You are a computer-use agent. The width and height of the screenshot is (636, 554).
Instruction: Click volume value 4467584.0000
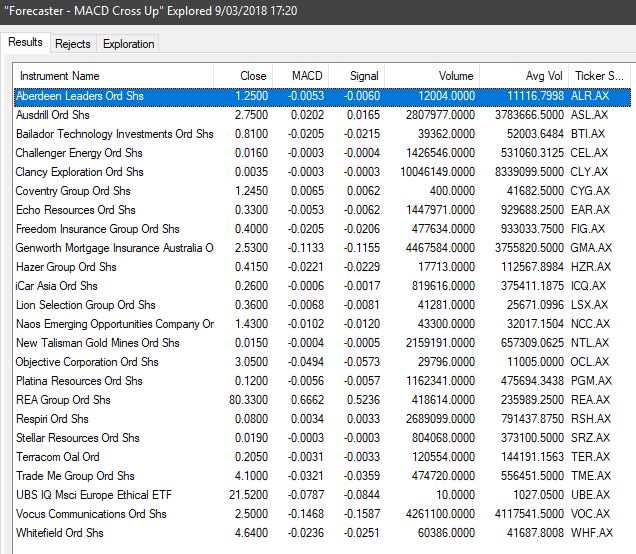click(440, 248)
